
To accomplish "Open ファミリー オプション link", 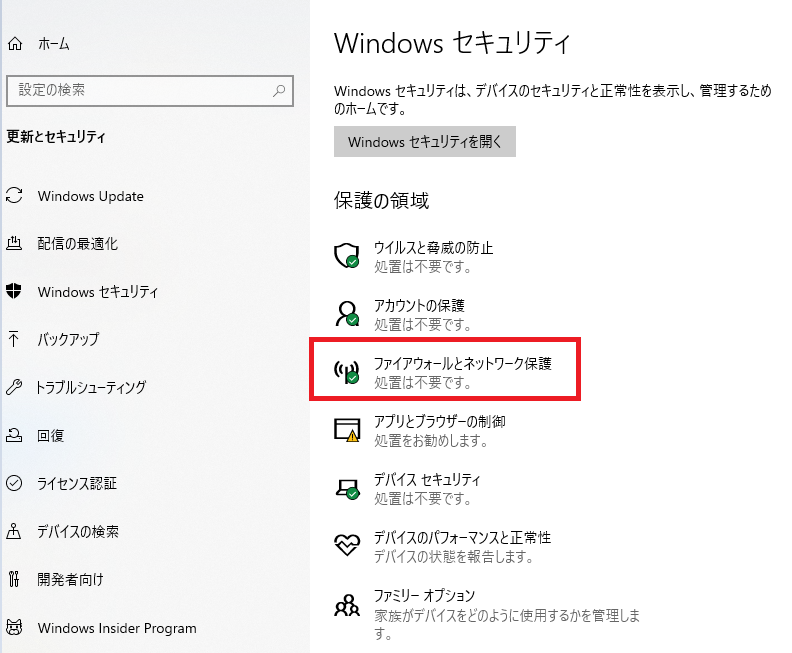I will 424,595.
